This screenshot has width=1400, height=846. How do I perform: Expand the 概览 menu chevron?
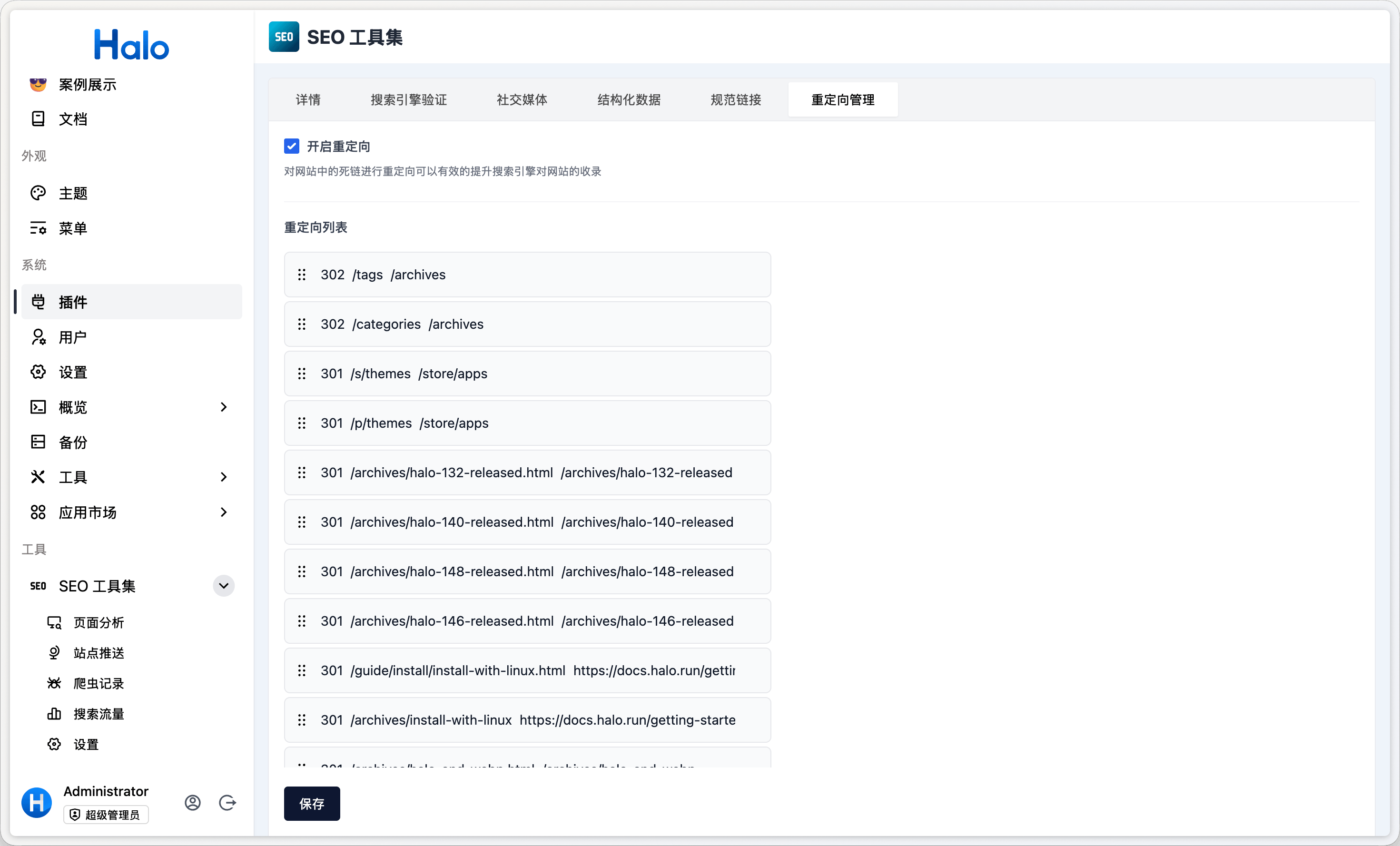(x=223, y=407)
